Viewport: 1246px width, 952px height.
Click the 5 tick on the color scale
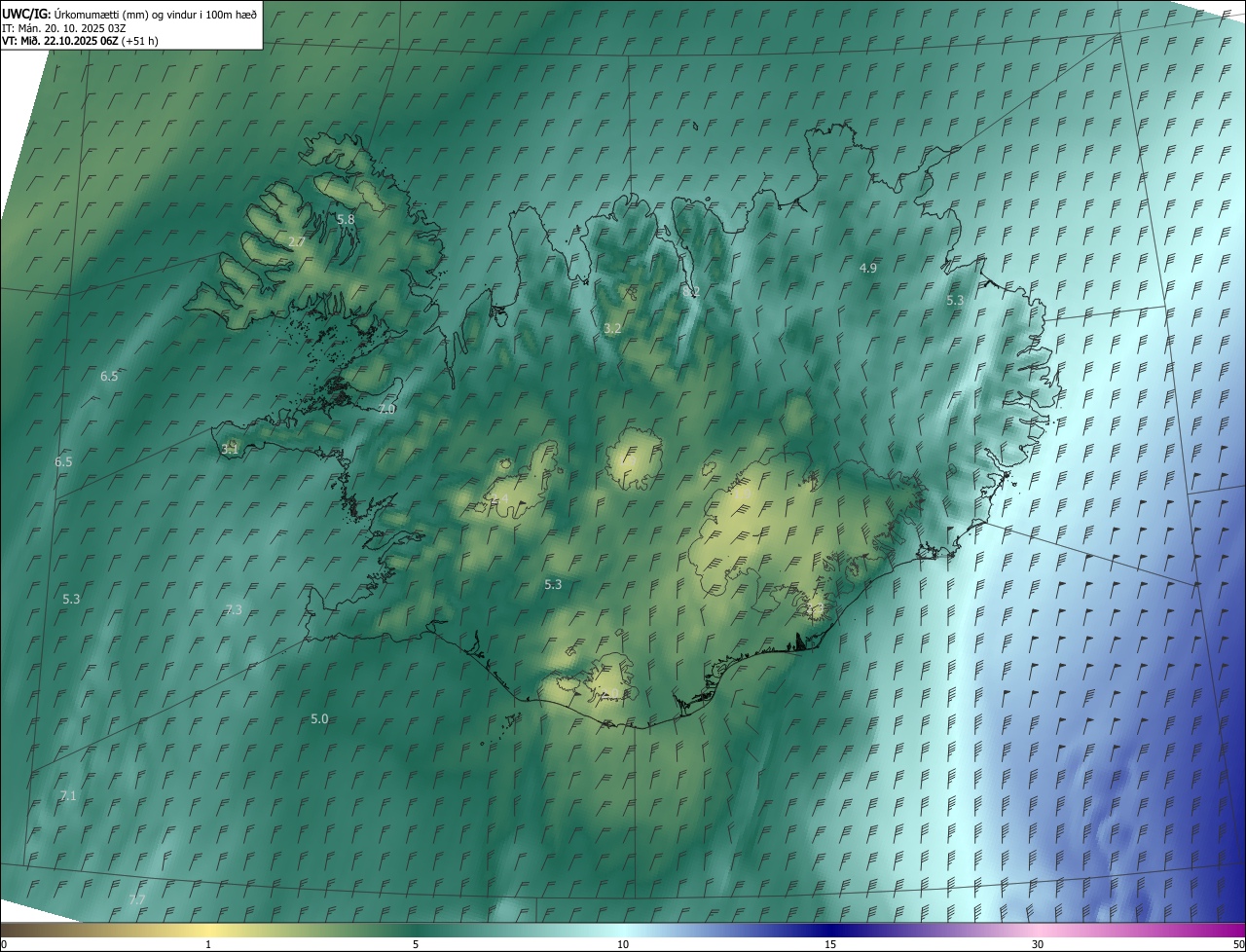pos(416,944)
